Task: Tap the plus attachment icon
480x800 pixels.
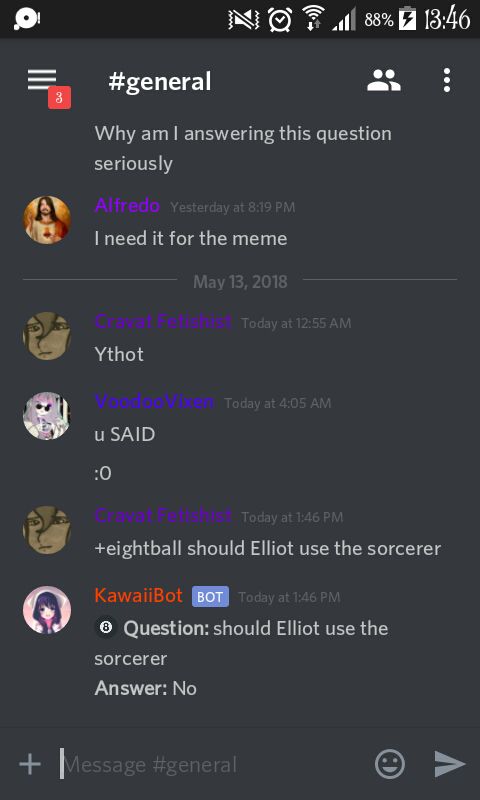Action: point(30,764)
